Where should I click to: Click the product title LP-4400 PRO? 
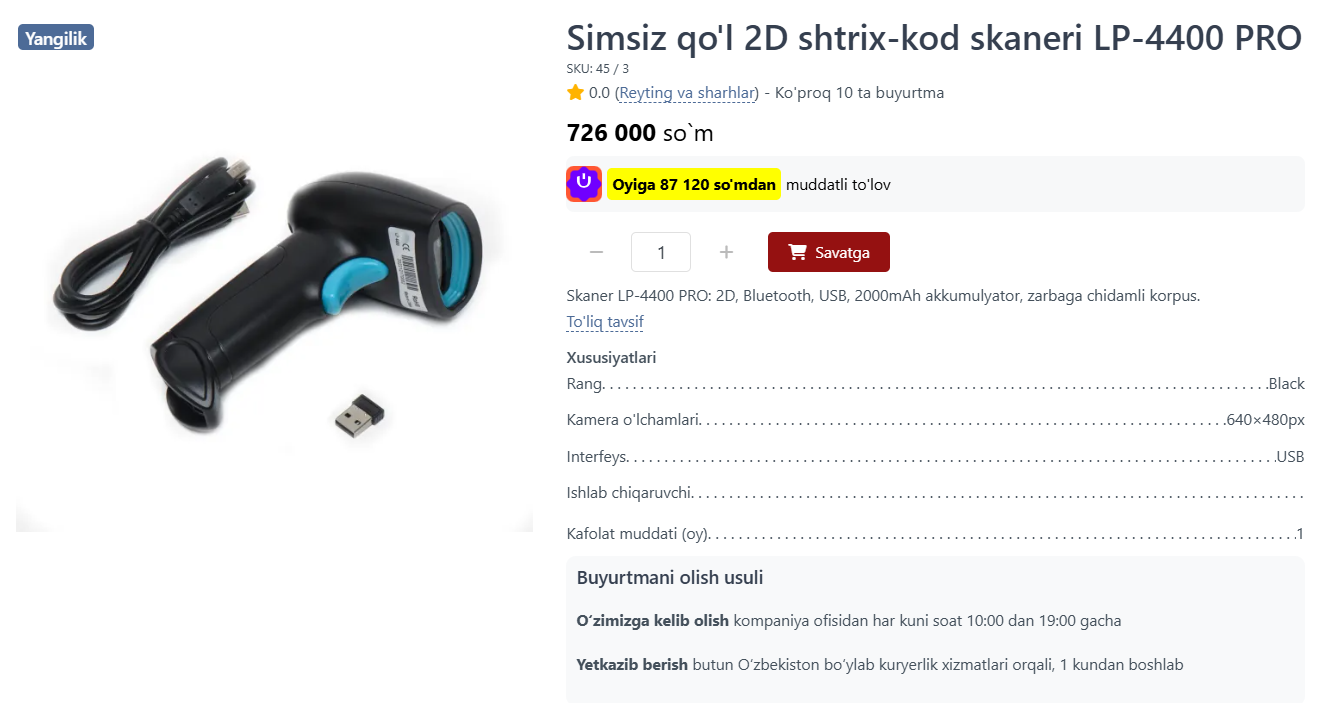click(x=934, y=38)
